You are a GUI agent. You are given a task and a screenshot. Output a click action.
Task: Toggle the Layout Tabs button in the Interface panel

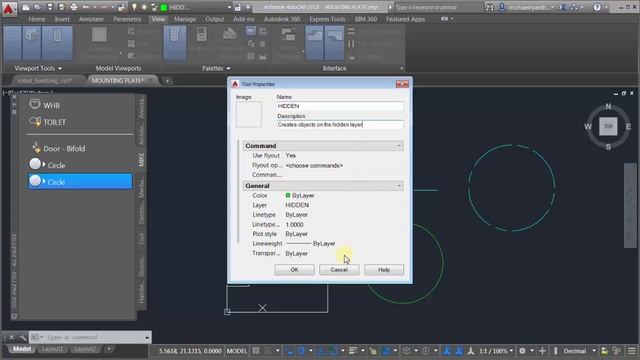pyautogui.click(x=334, y=43)
